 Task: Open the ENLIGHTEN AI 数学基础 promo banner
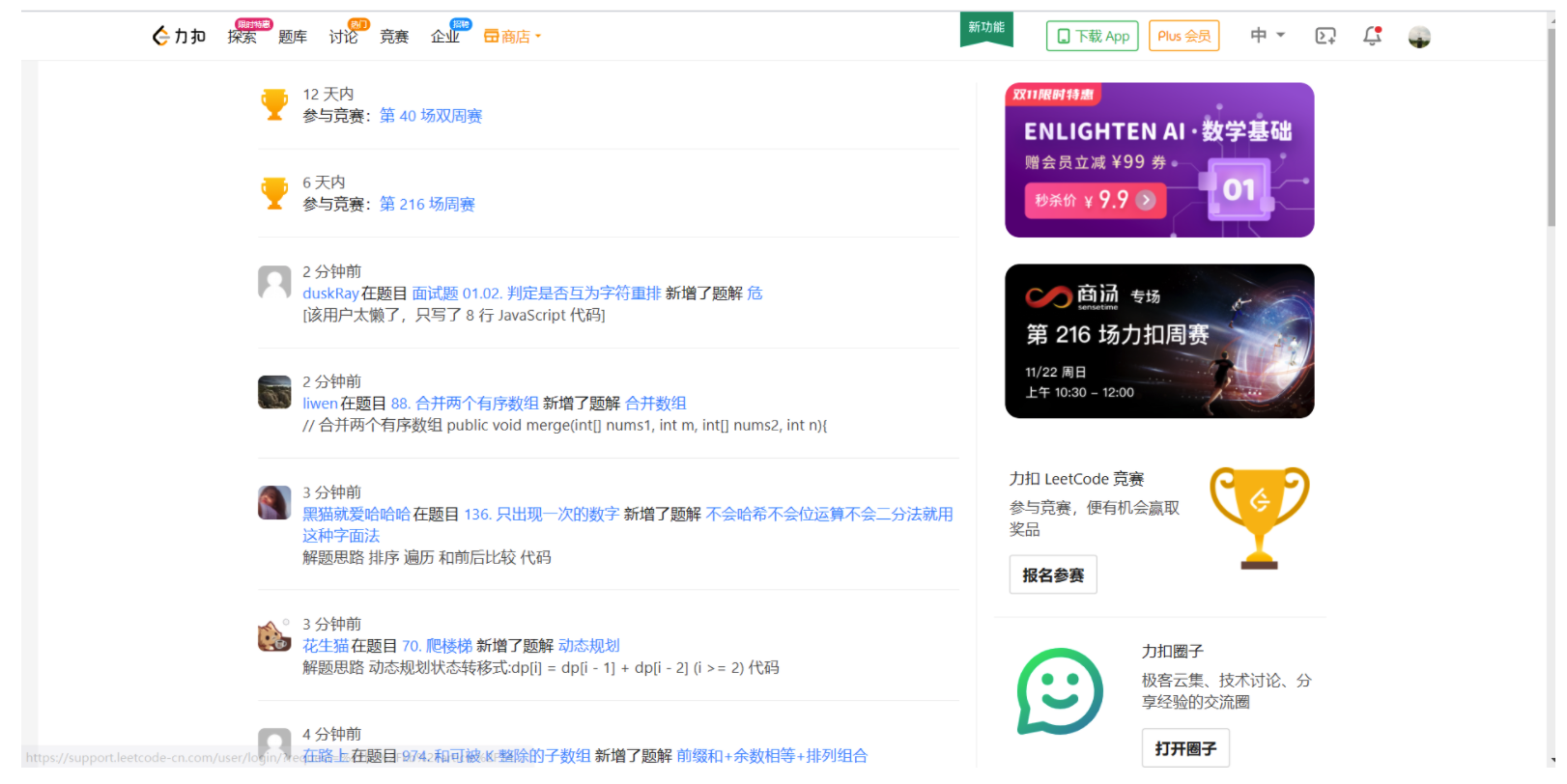pos(1159,160)
